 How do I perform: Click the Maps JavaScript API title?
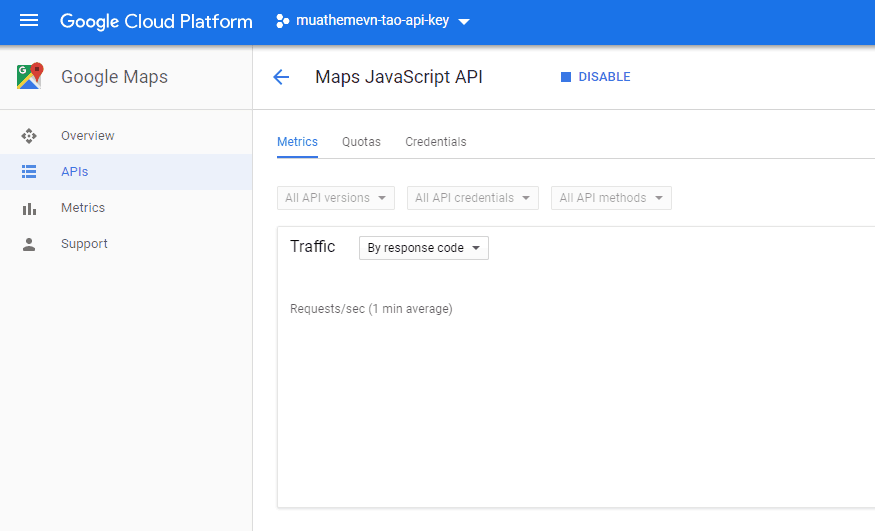click(x=399, y=77)
